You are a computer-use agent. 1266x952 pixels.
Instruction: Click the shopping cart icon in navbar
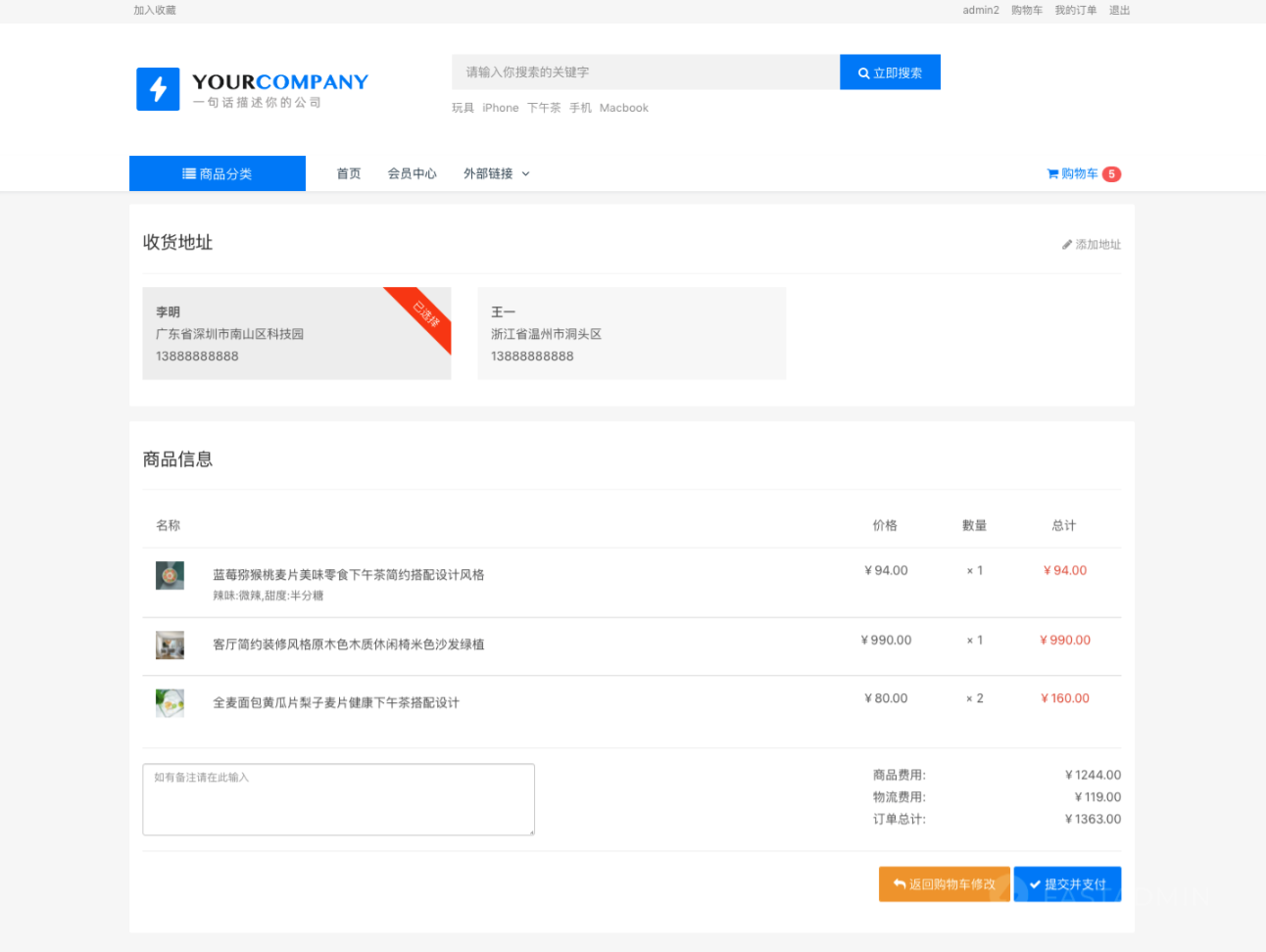tap(1052, 174)
